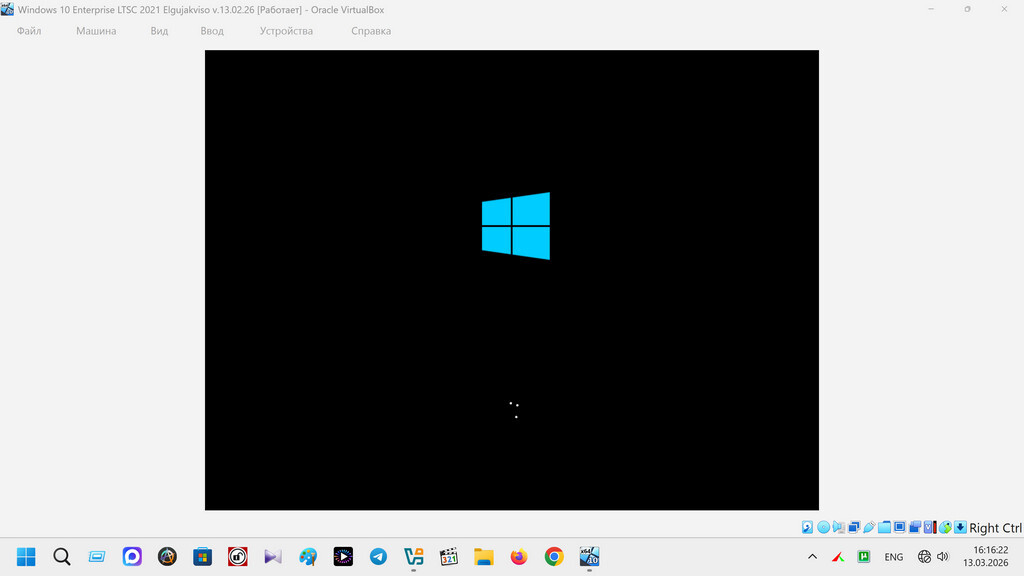Viewport: 1024px width, 576px height.
Task: Open File Explorer from taskbar
Action: [x=484, y=556]
